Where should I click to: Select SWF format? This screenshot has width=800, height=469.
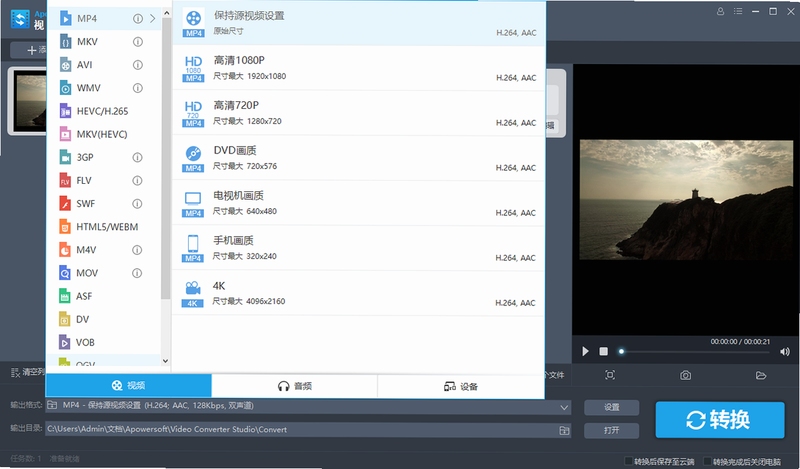click(x=104, y=204)
